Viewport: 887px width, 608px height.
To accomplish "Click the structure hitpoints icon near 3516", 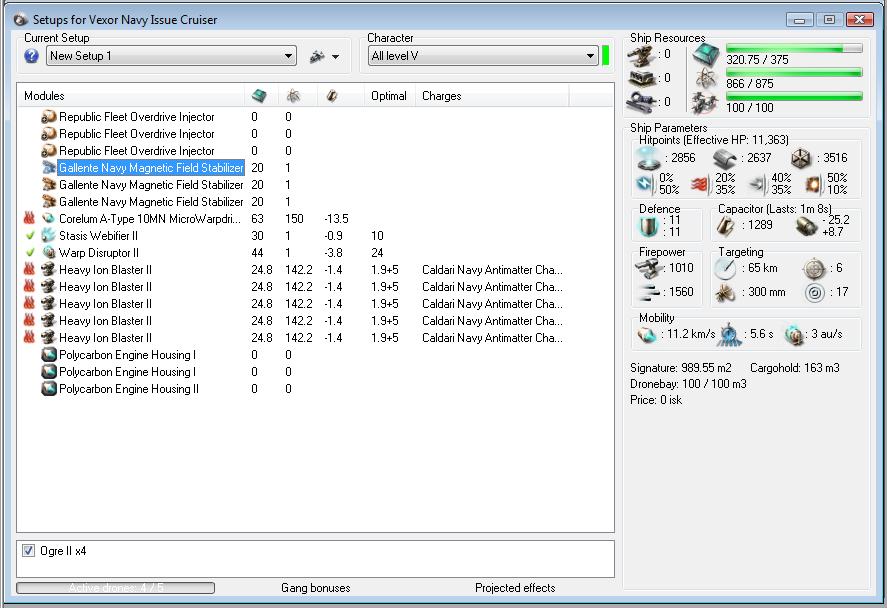I will (x=801, y=159).
